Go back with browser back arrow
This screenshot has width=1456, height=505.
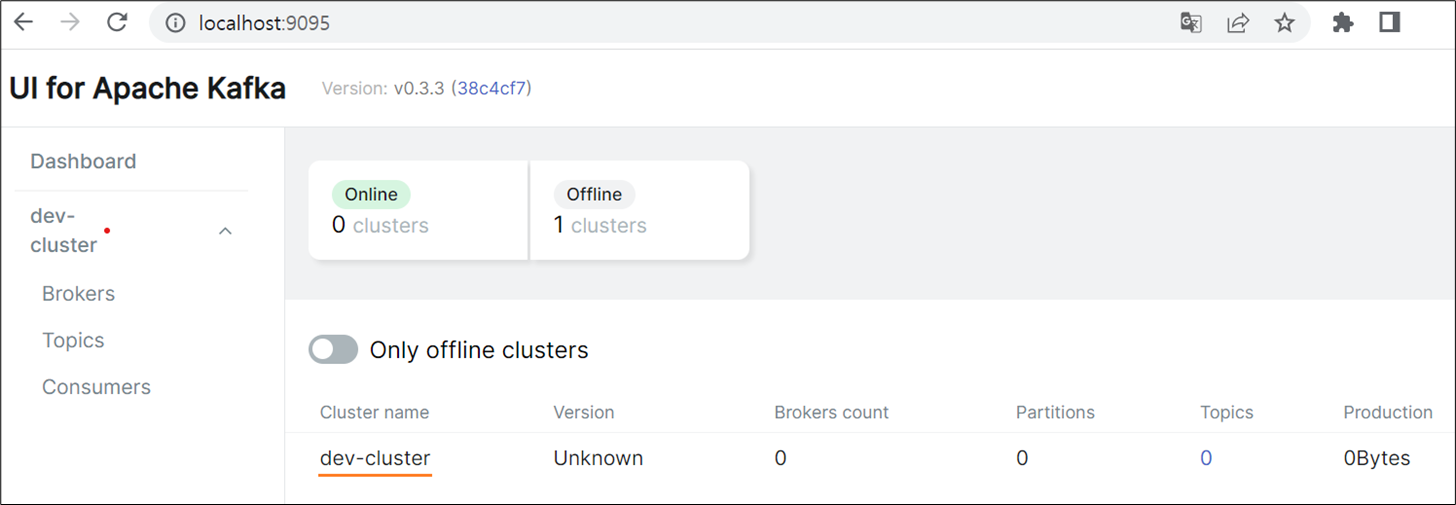point(23,23)
